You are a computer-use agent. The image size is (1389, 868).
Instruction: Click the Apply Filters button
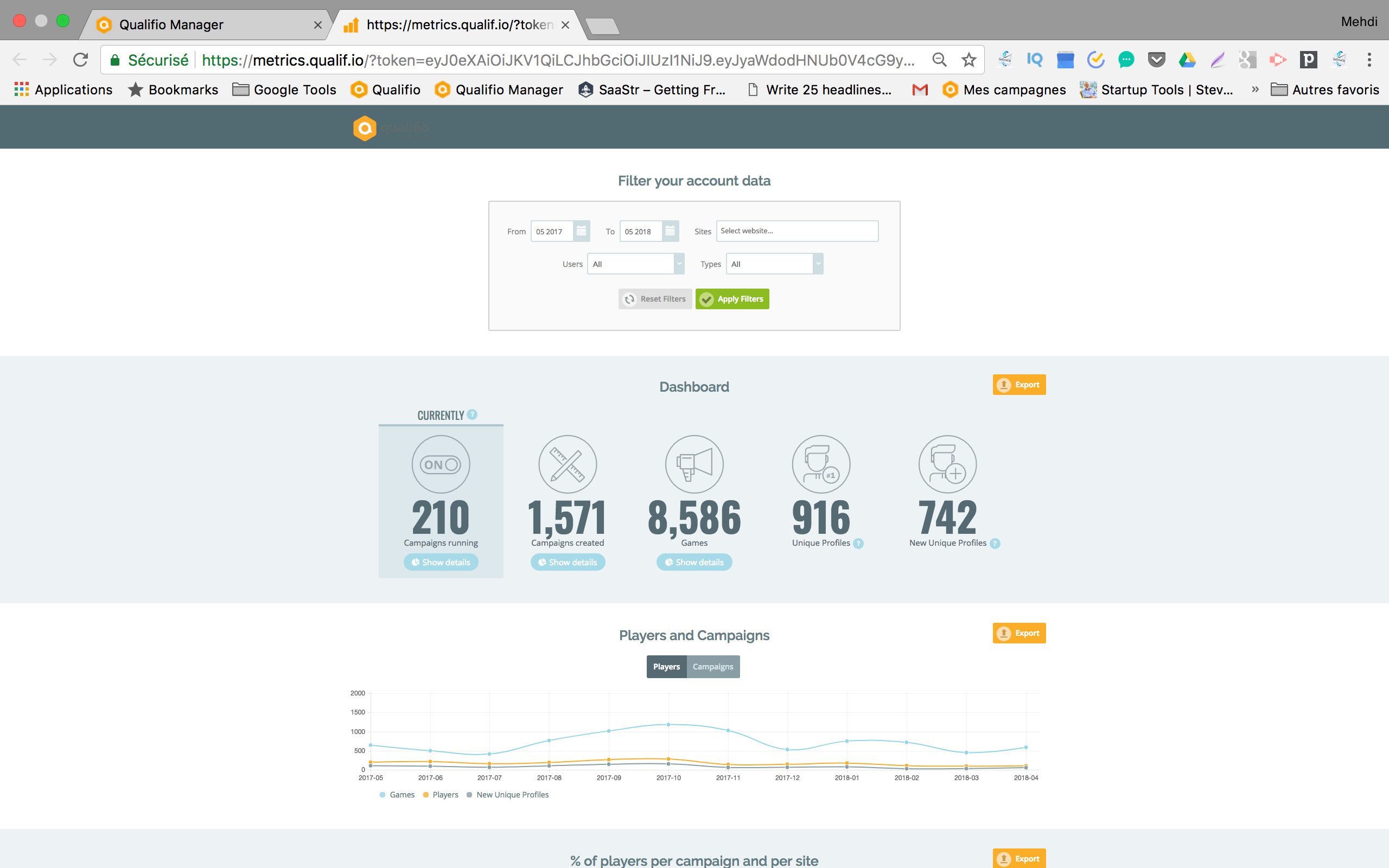pos(732,298)
